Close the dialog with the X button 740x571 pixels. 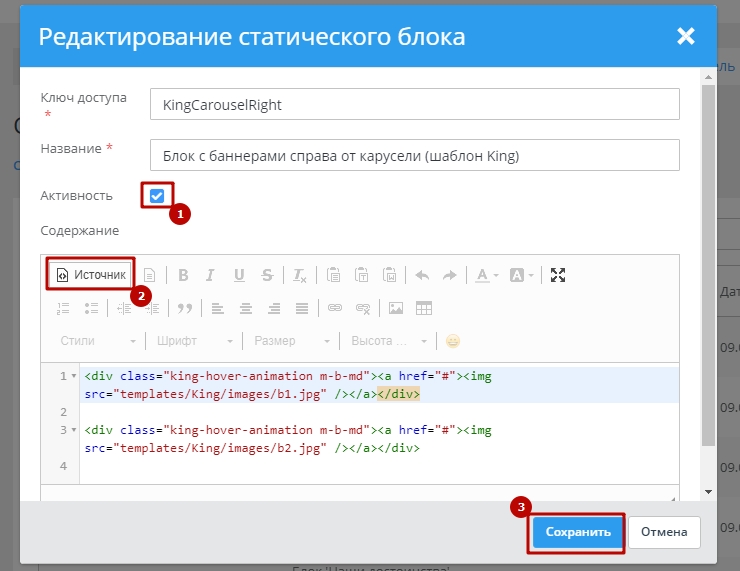685,37
